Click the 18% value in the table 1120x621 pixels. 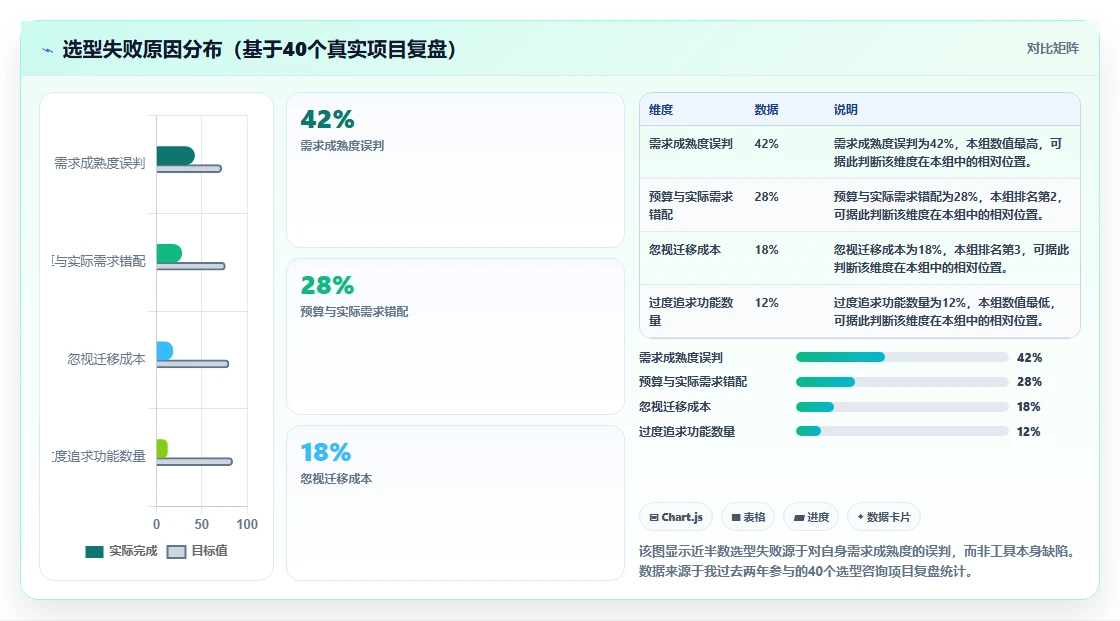tap(766, 249)
